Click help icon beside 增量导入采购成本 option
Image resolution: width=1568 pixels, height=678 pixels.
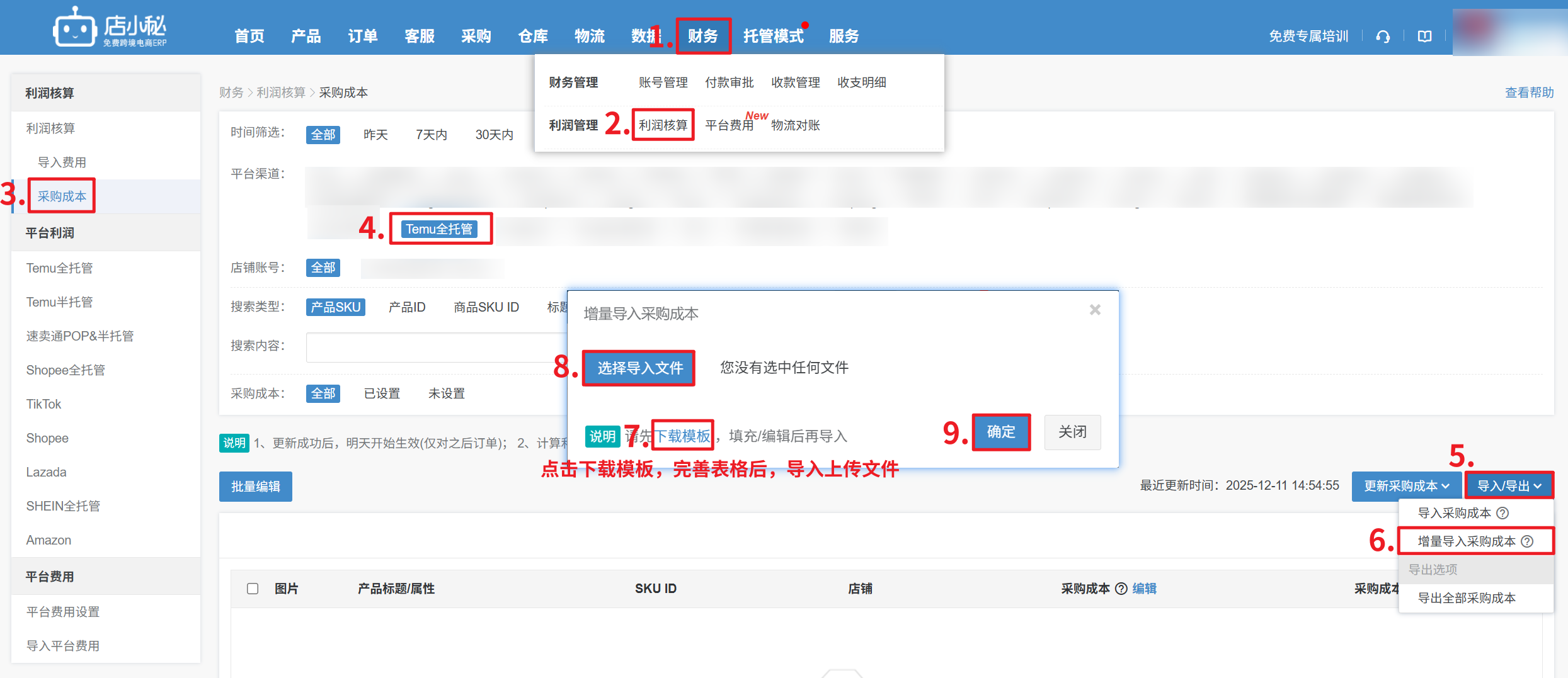coord(1527,541)
